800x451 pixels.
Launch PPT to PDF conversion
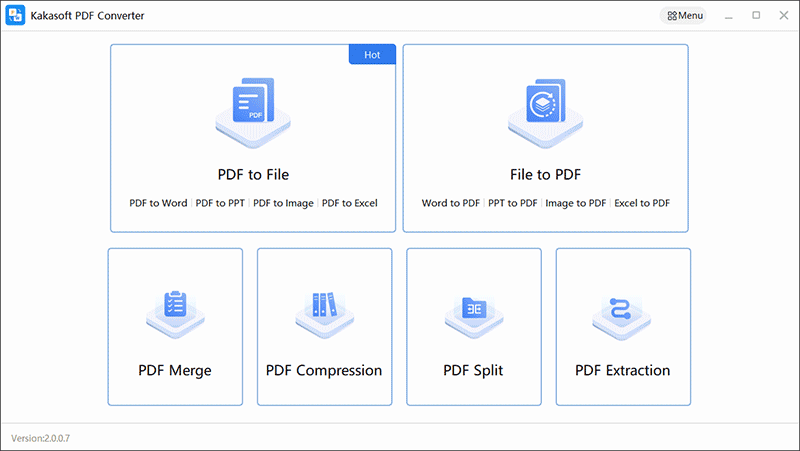(x=513, y=203)
